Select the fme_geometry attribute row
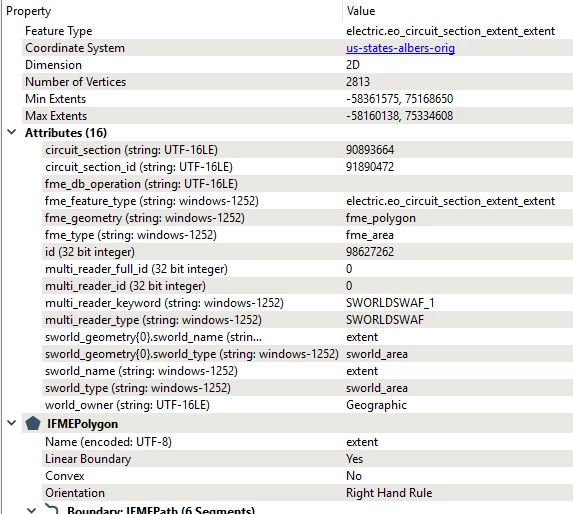 point(307,218)
